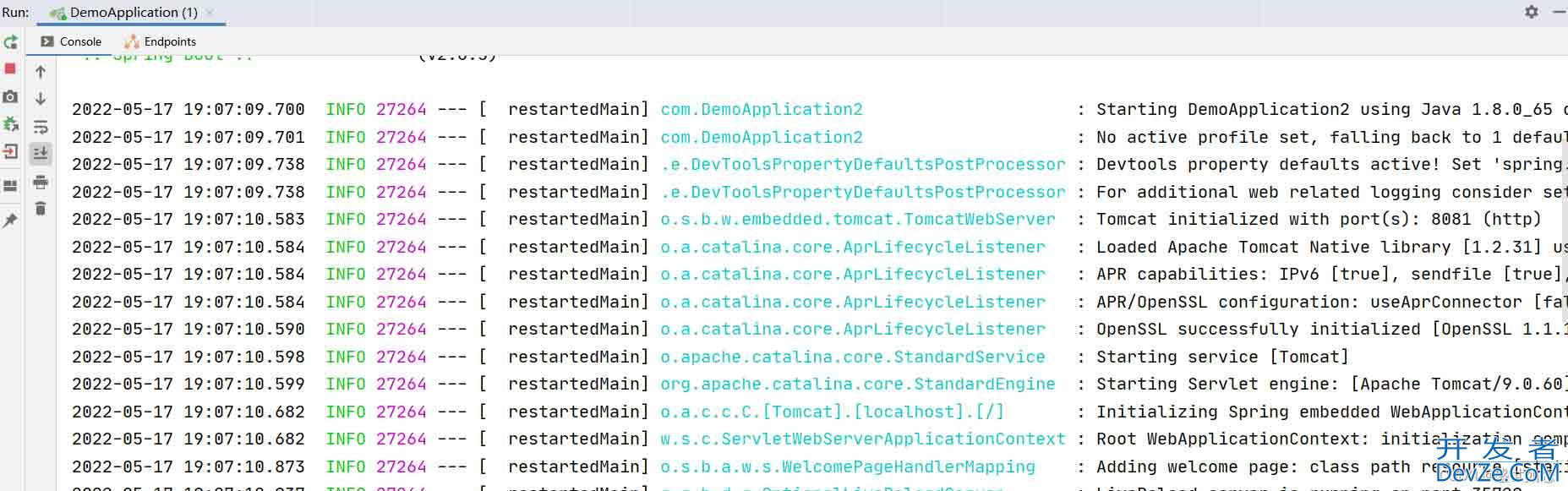Click the Spring Boot icon on the DemoApplication tab
The width and height of the screenshot is (1568, 491).
pyautogui.click(x=57, y=13)
